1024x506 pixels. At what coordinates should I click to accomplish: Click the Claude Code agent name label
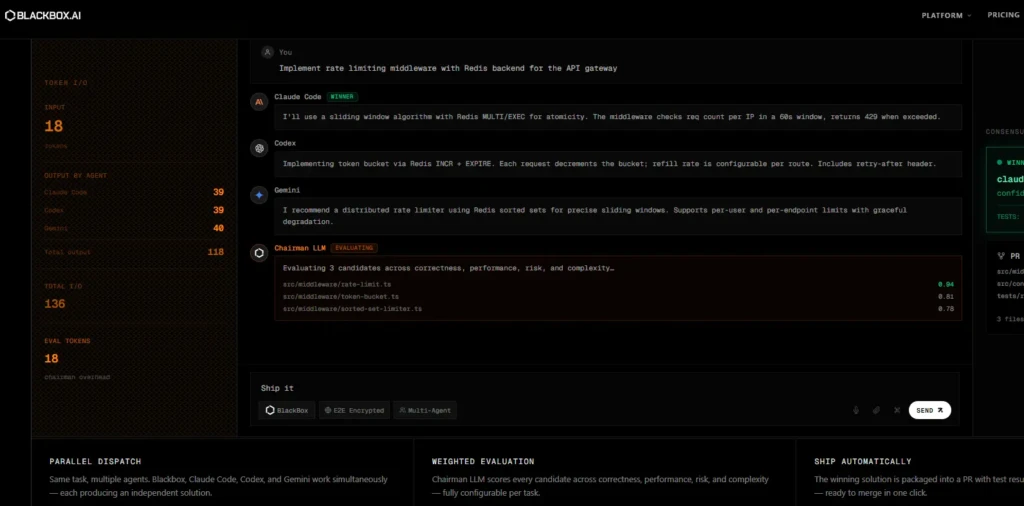coord(298,97)
